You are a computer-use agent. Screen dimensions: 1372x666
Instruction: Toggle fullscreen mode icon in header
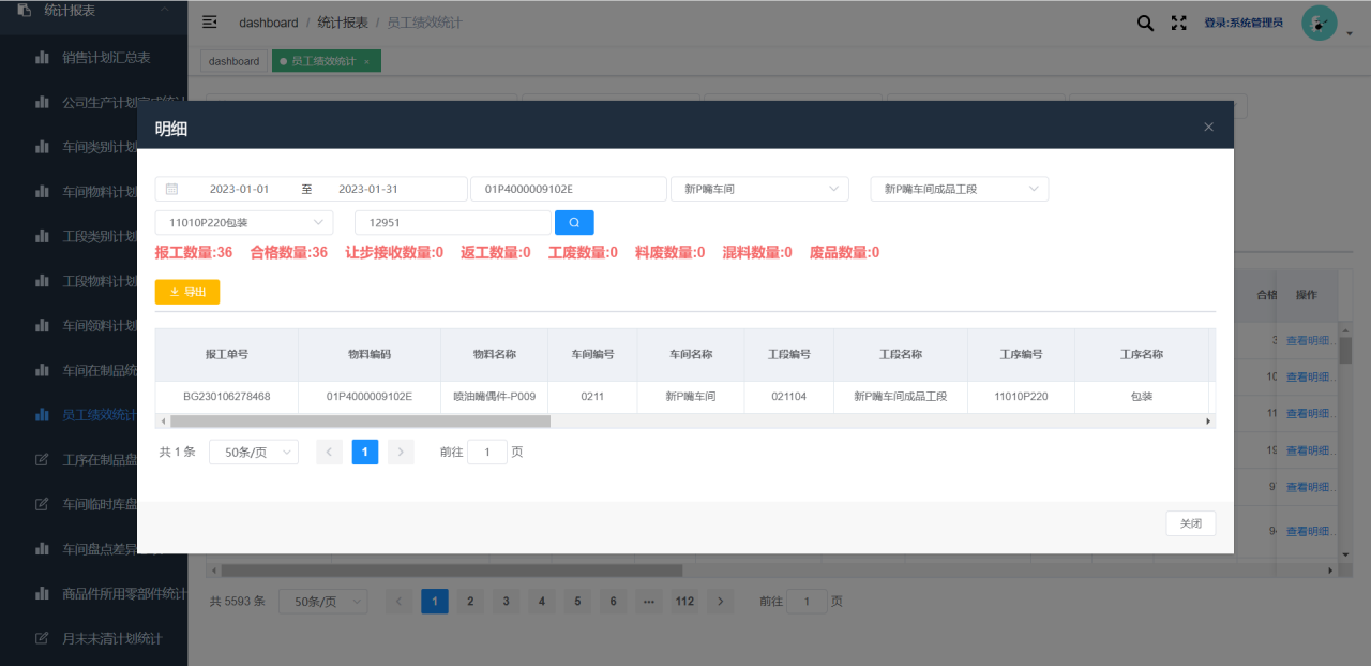[1179, 22]
